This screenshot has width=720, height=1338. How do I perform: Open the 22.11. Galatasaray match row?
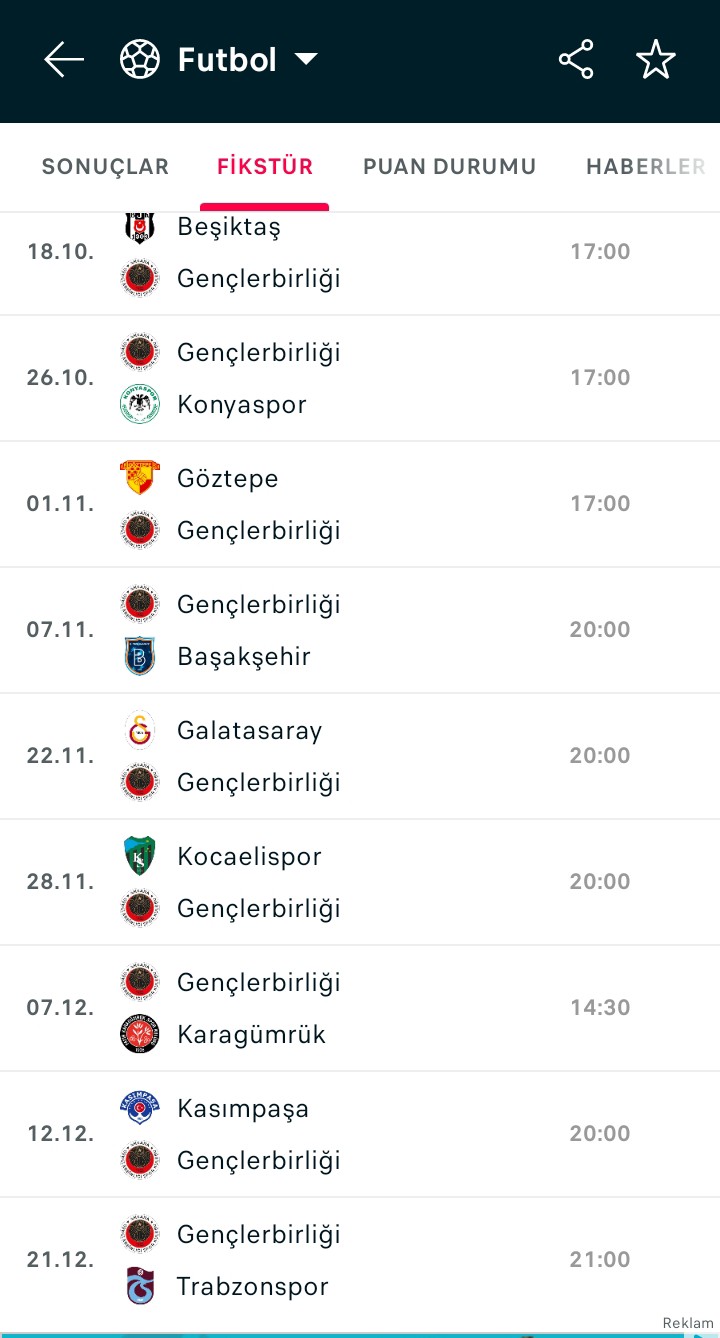tap(360, 756)
